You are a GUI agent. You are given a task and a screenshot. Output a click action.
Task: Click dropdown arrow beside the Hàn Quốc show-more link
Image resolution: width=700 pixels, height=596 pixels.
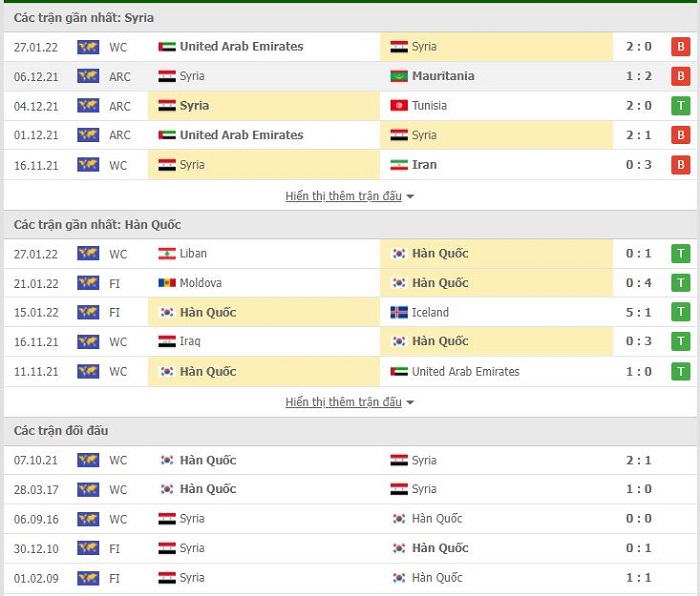pyautogui.click(x=410, y=403)
